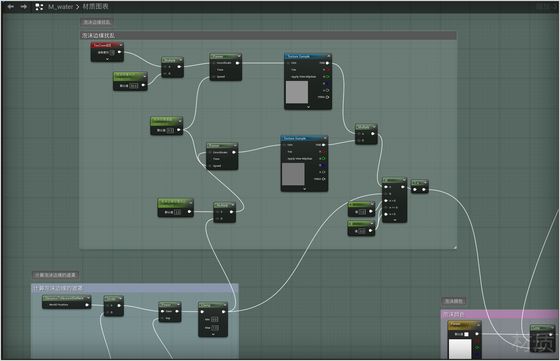This screenshot has height=361, width=560.
Task: Edit the middle green parameter node's default value
Action: tap(170, 130)
